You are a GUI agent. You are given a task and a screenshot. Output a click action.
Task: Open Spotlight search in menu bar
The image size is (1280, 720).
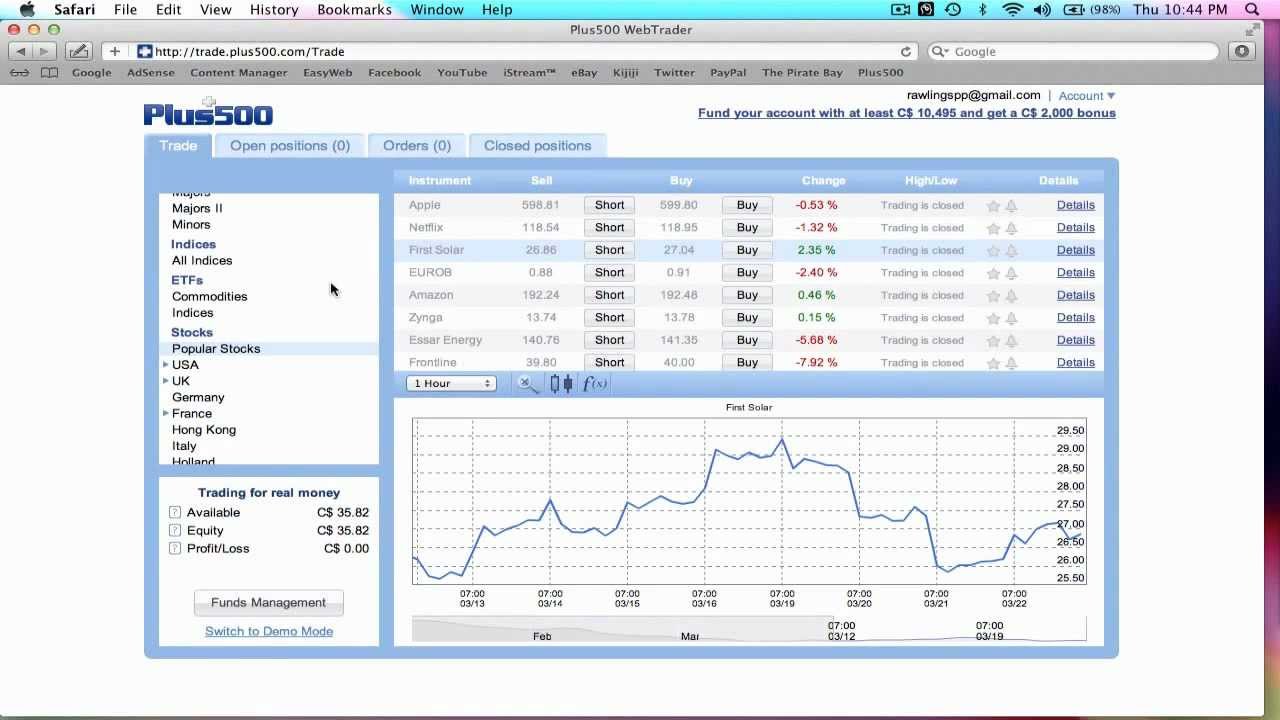coord(1252,10)
